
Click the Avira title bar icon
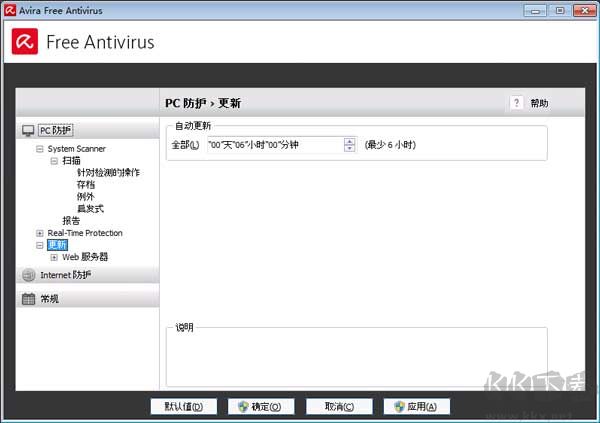click(x=10, y=10)
